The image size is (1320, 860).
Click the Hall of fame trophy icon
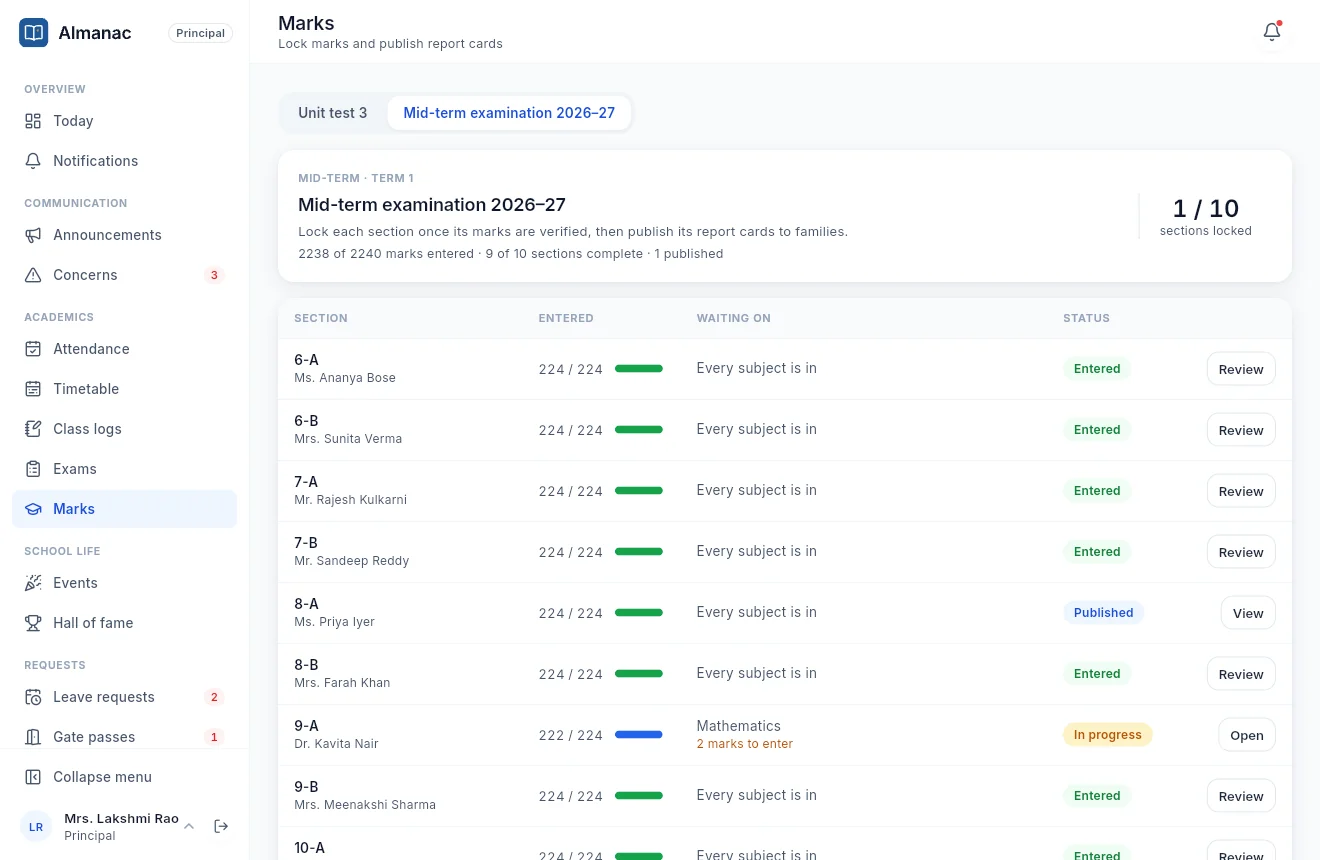[33, 623]
